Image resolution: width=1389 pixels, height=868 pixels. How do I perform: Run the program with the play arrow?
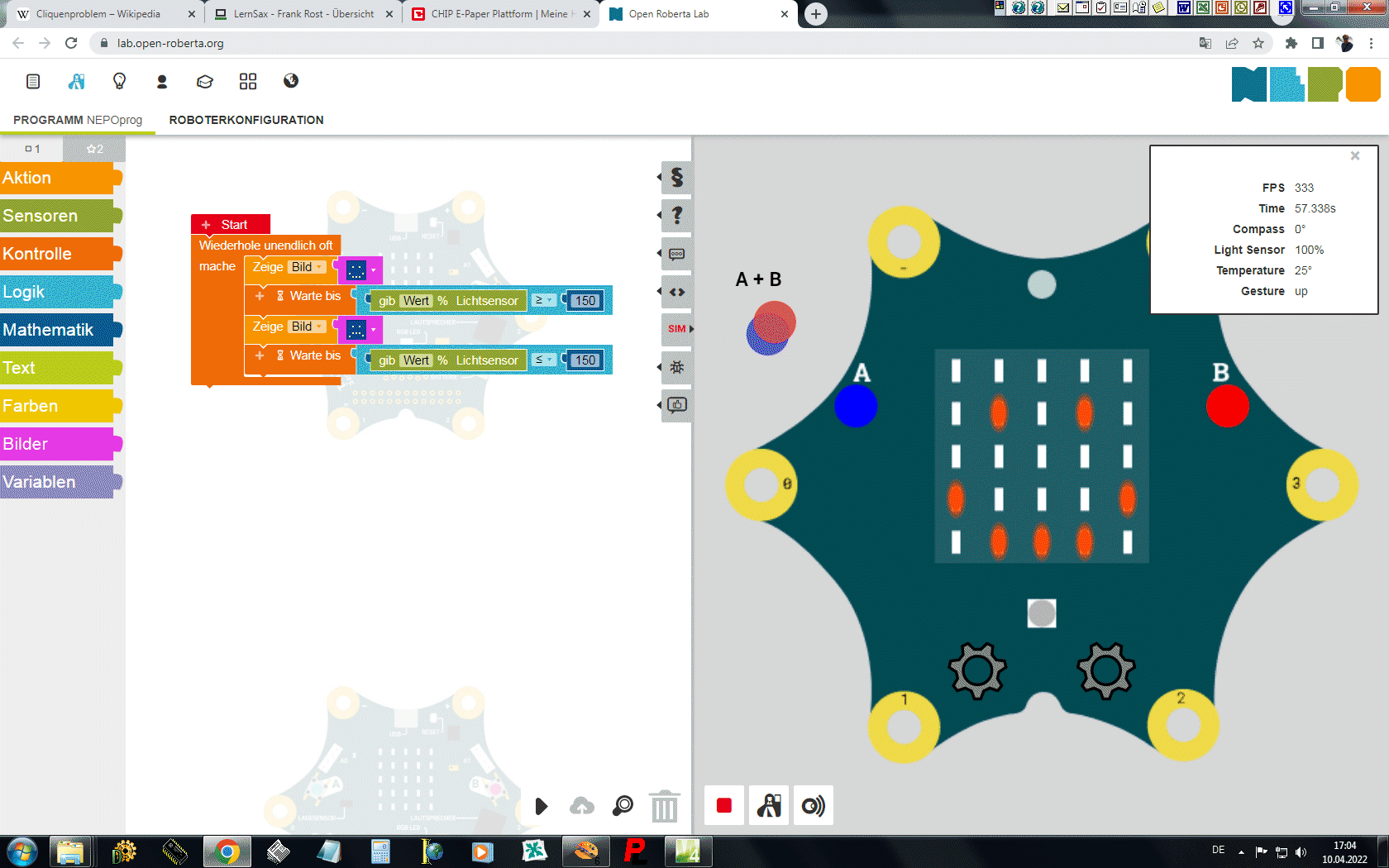point(541,806)
